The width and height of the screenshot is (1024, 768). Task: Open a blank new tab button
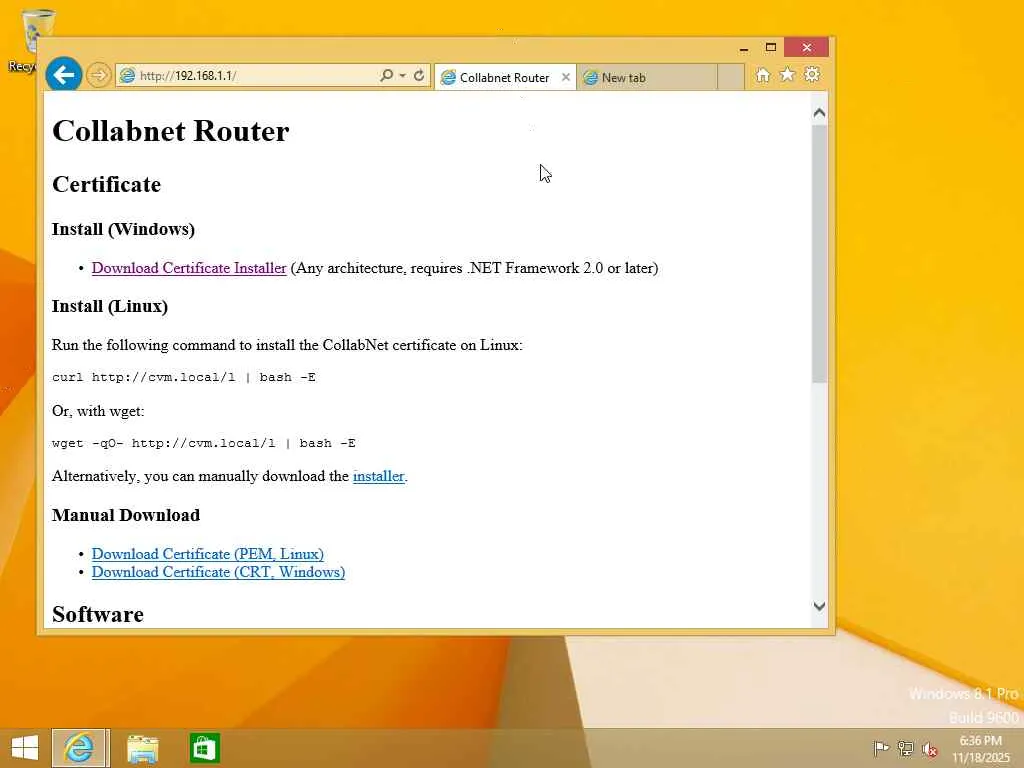tap(731, 77)
